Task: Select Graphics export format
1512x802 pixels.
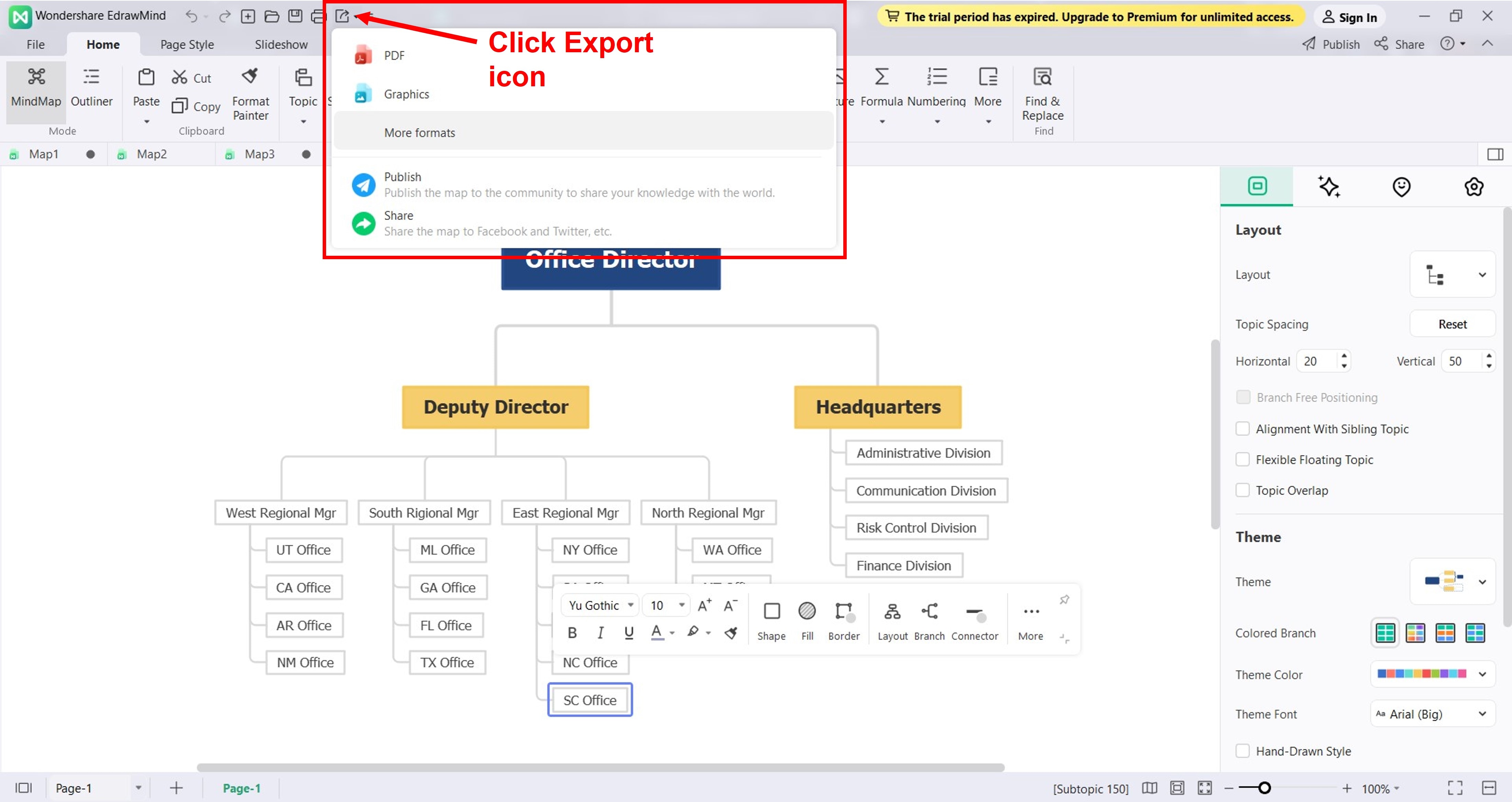Action: (406, 93)
